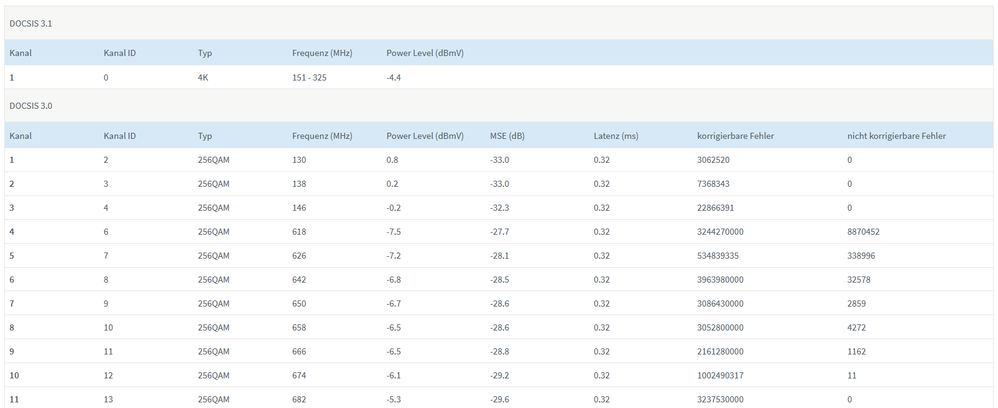This screenshot has width=998, height=408.
Task: Click the "nicht korrigierbare Fehler" column header
Action: (896, 135)
